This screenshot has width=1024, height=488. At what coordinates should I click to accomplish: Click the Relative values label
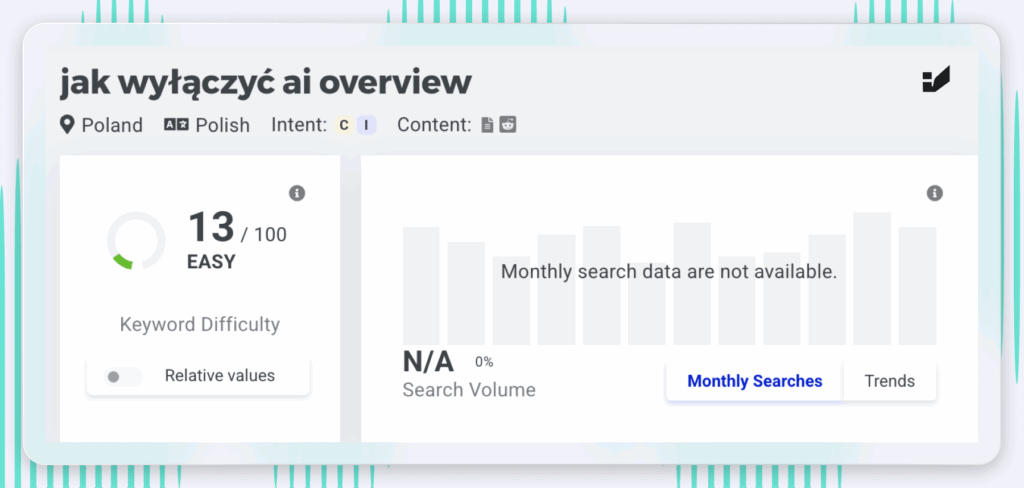219,376
